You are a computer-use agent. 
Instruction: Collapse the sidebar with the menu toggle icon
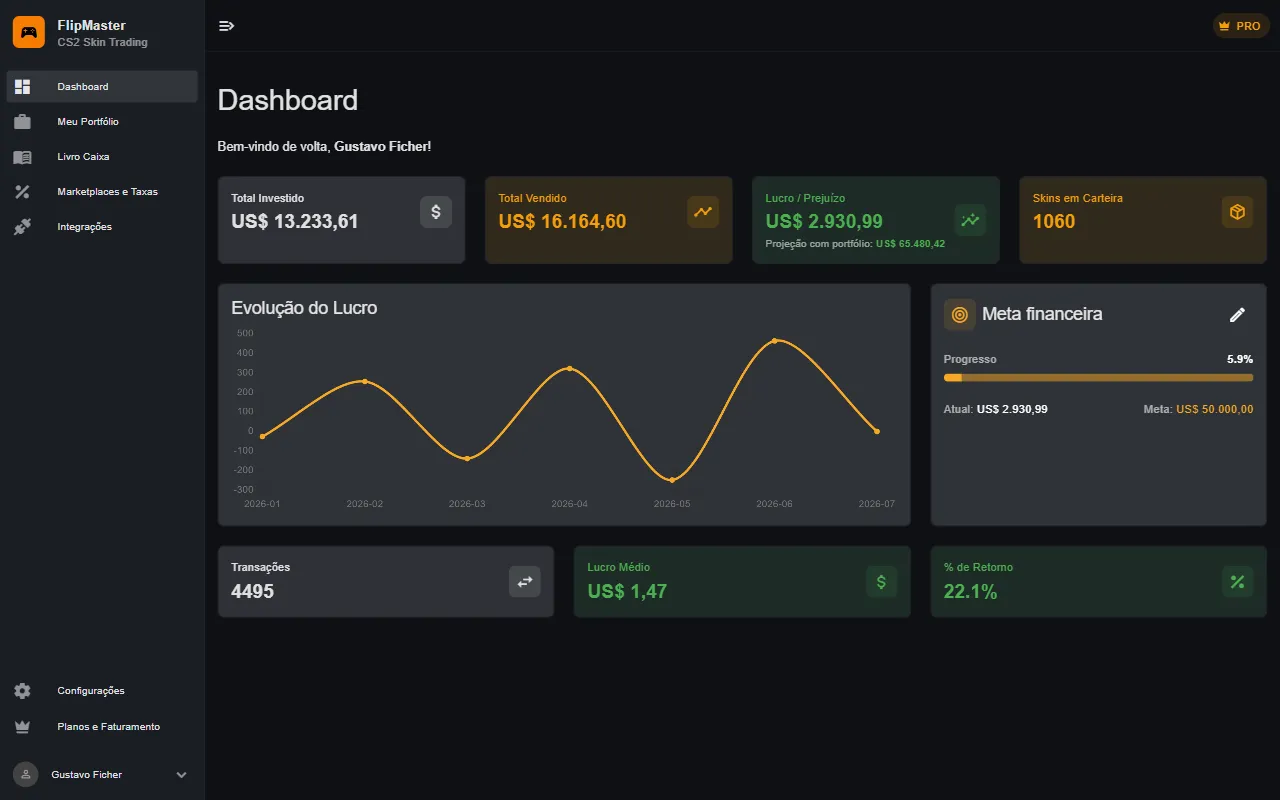[227, 26]
